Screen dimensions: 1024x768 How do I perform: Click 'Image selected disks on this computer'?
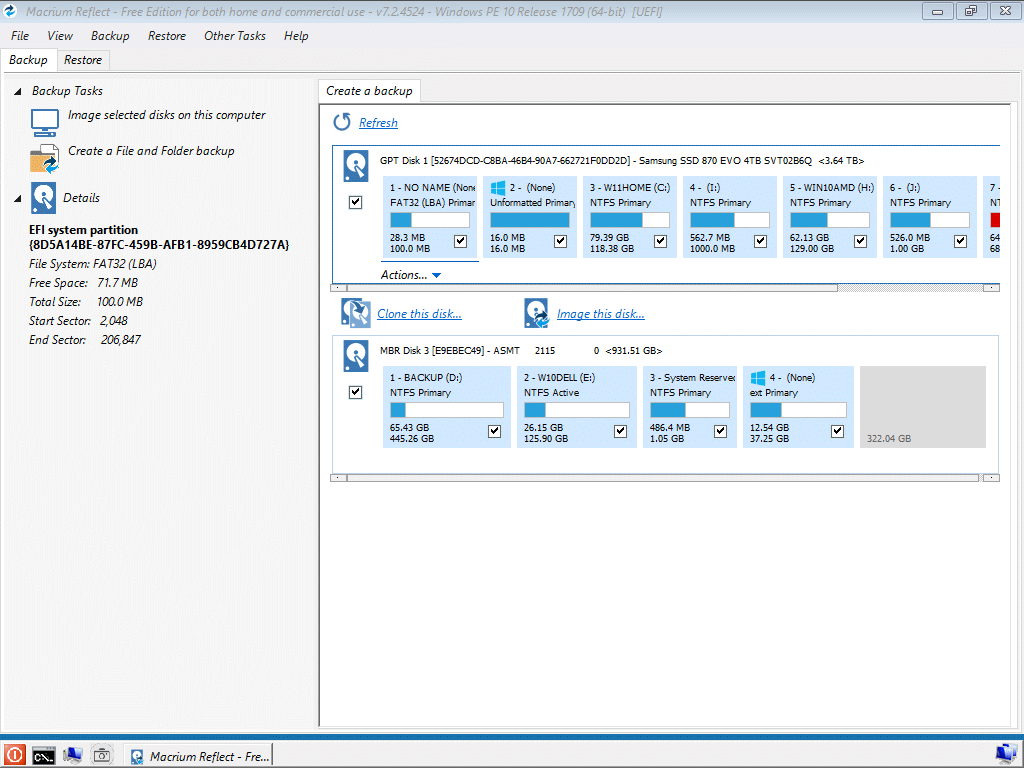[x=167, y=115]
